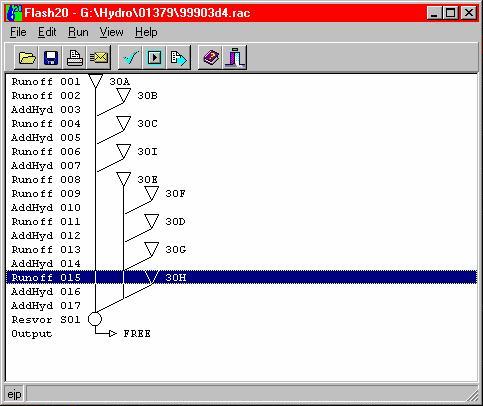483x406 pixels.
Task: Save file using the floppy disk icon
Action: click(51, 58)
